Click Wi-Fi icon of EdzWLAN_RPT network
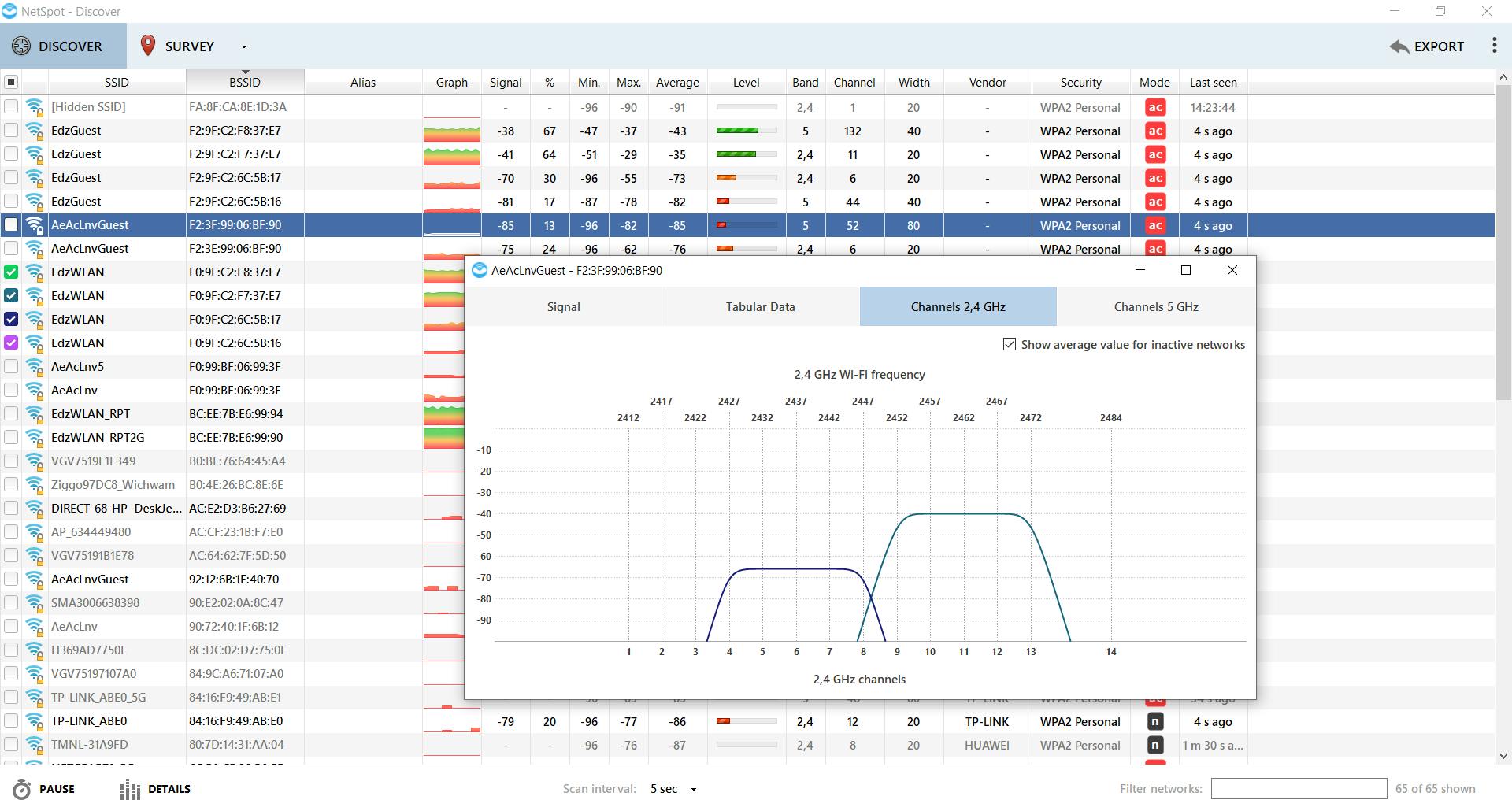 point(35,414)
